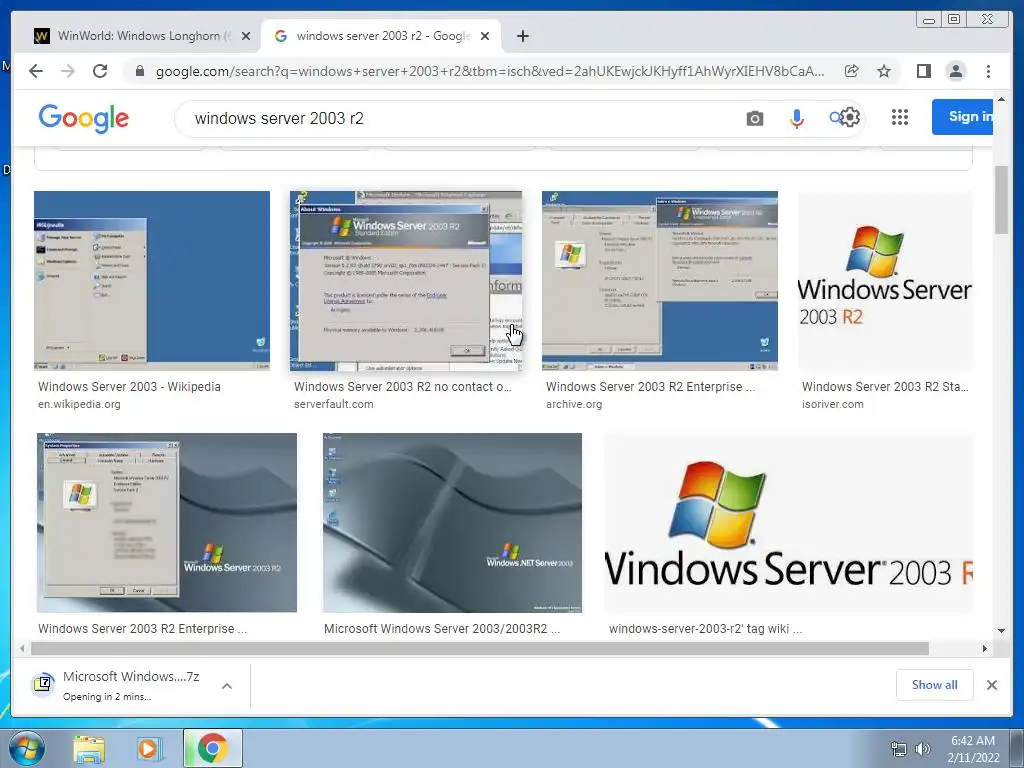1024x768 pixels.
Task: Click in the Google search box
Action: pyautogui.click(x=457, y=118)
